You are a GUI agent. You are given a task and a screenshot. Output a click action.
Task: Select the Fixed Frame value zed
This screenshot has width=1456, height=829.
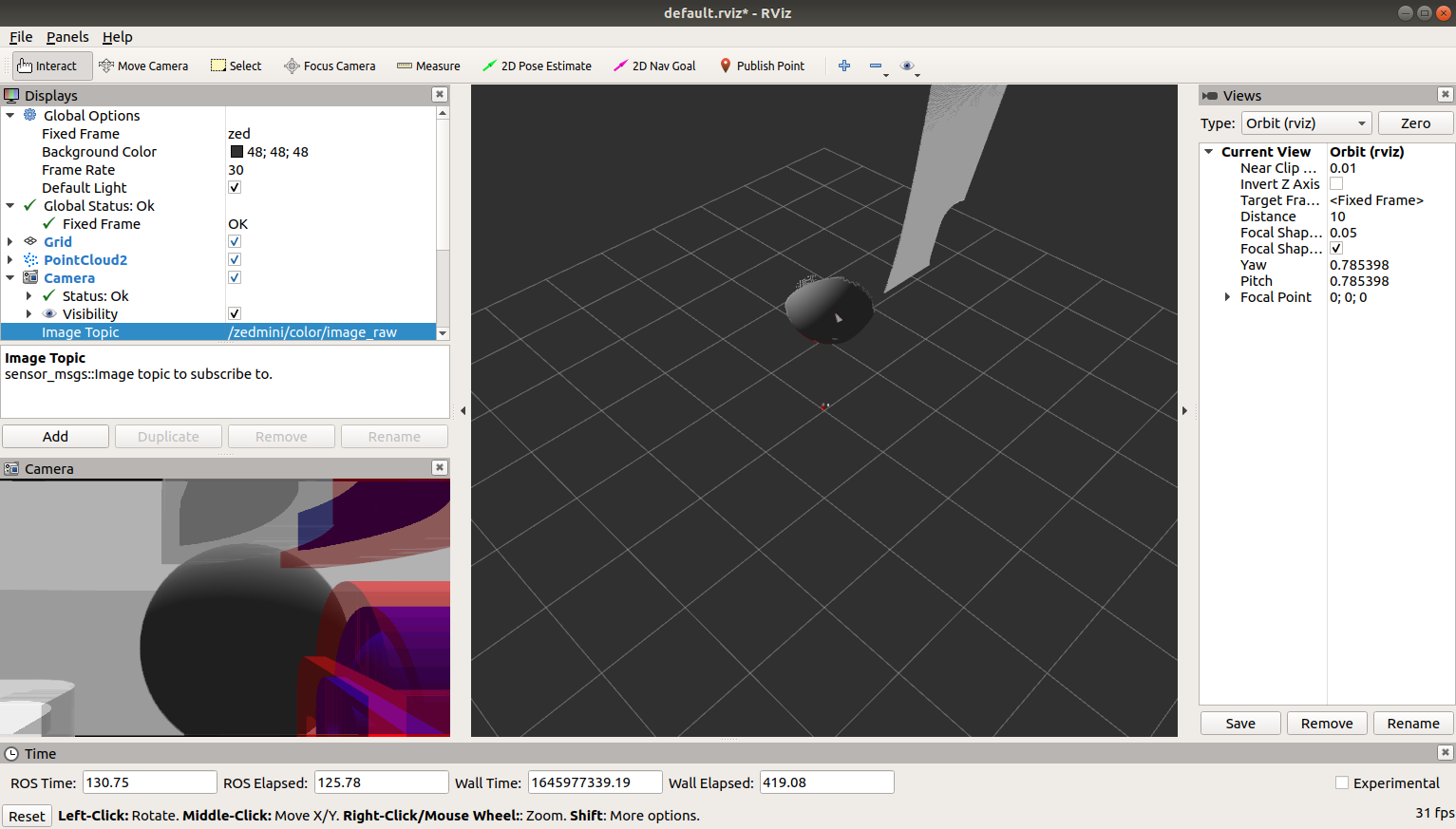239,133
